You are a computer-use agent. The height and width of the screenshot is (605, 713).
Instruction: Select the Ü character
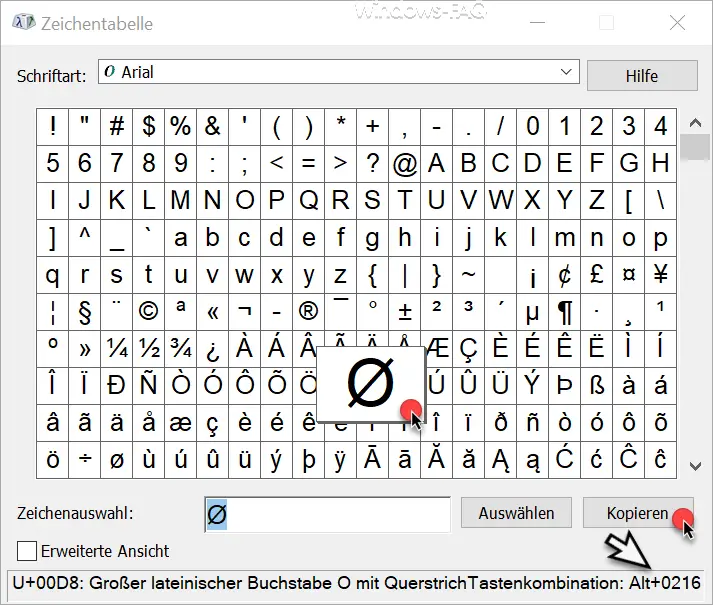(501, 386)
